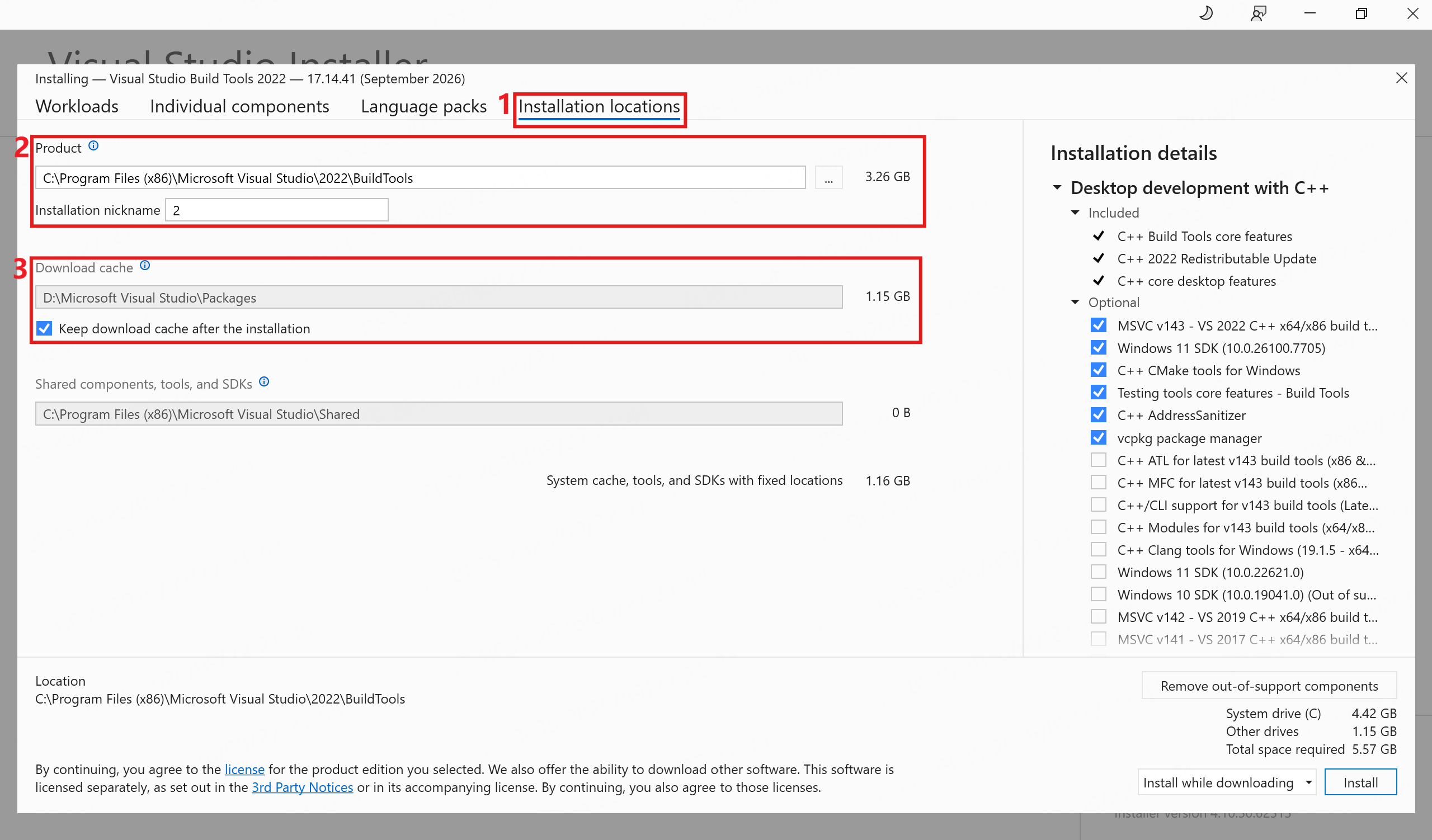Click the 0 B shared components size

pos(901,413)
